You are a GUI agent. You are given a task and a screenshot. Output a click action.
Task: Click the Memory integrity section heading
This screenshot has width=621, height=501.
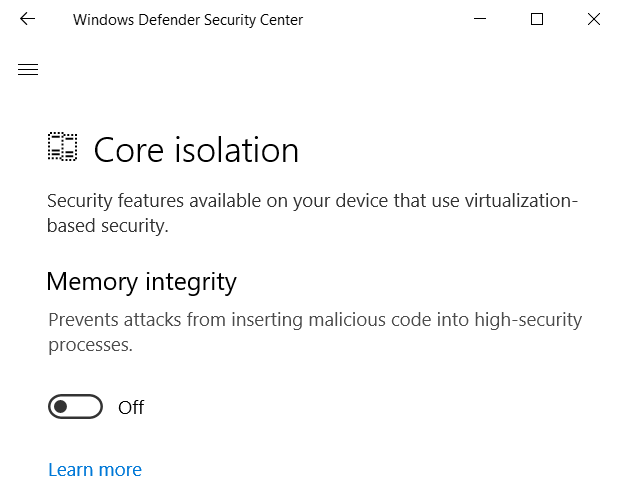point(141,282)
